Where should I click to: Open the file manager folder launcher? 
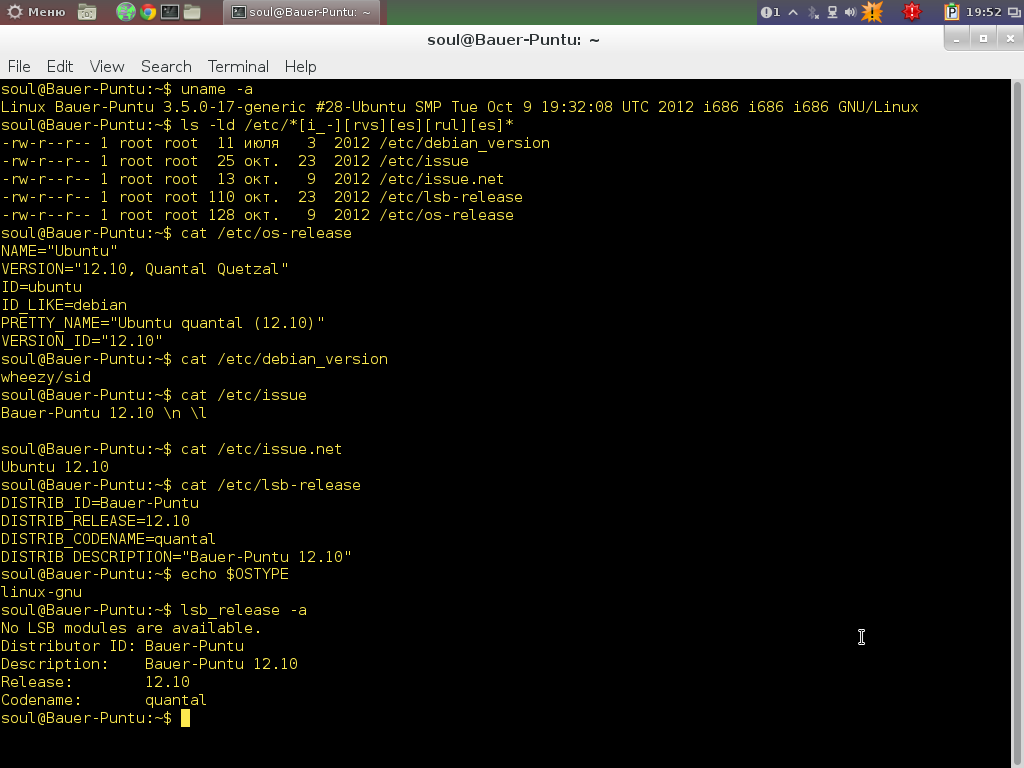click(x=192, y=12)
